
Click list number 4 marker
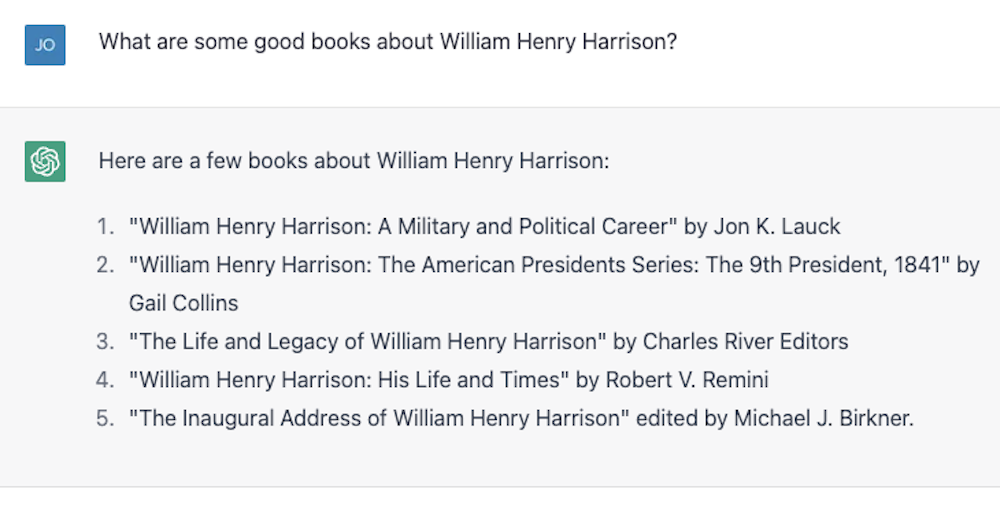(105, 379)
